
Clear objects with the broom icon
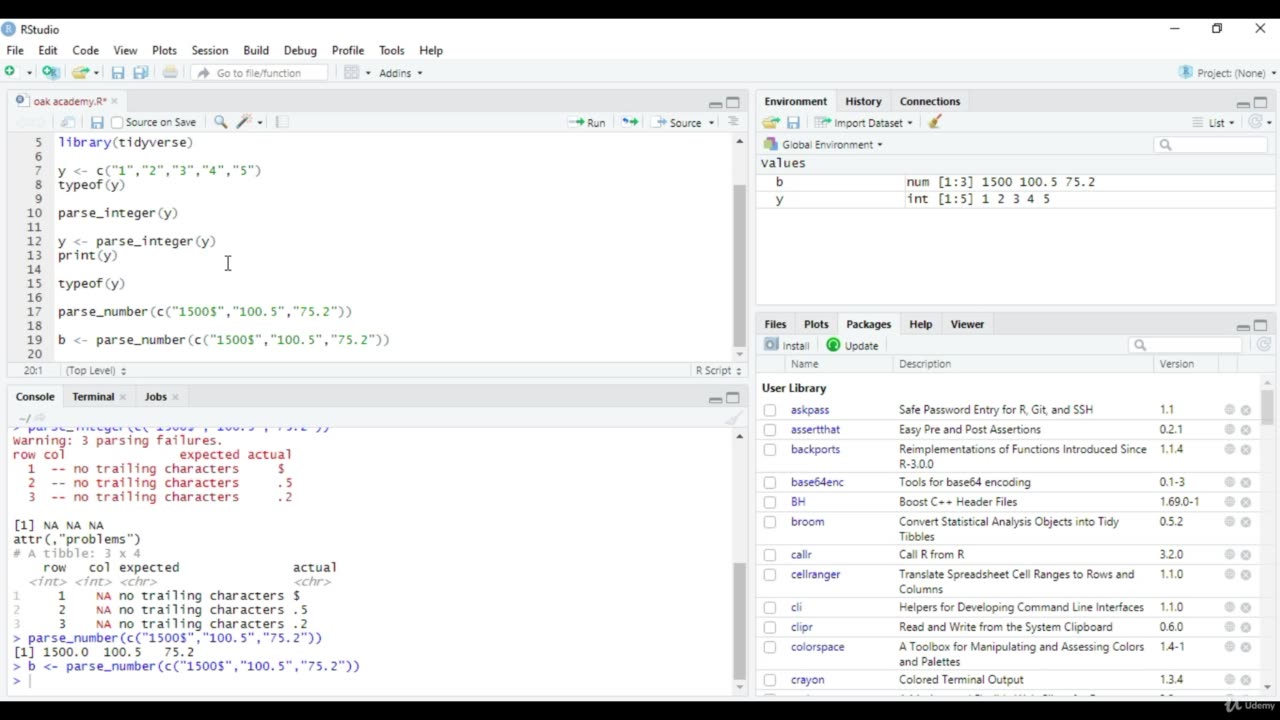pyautogui.click(x=935, y=122)
